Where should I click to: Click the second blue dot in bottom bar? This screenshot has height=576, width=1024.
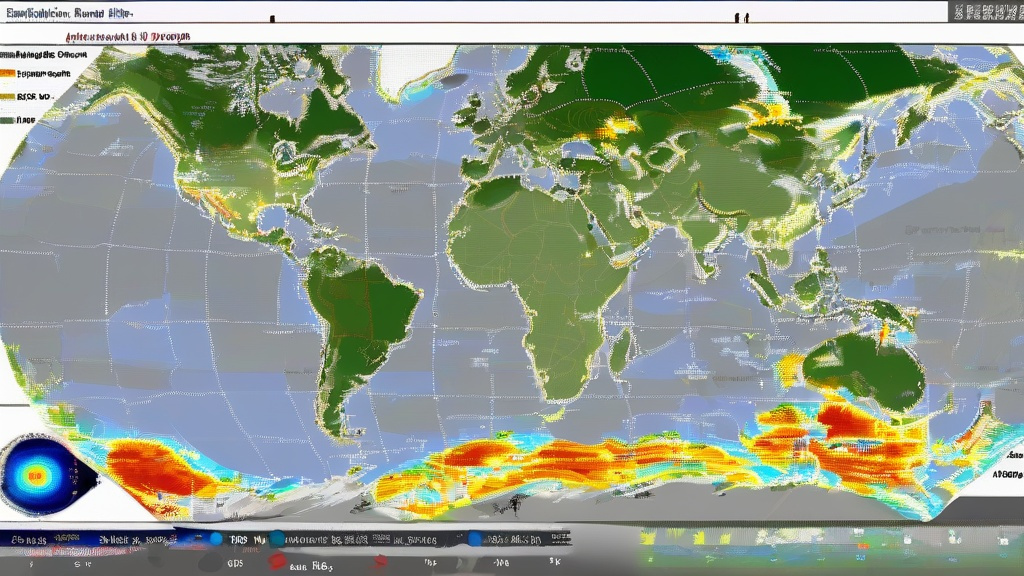pos(277,539)
